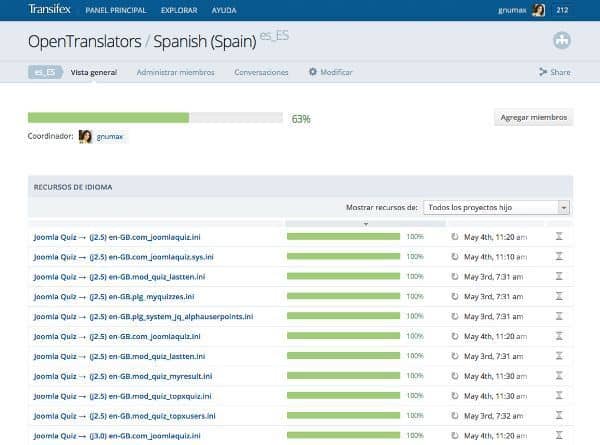600x445 pixels.
Task: Switch to the Administrar miembros tab
Action: (175, 72)
